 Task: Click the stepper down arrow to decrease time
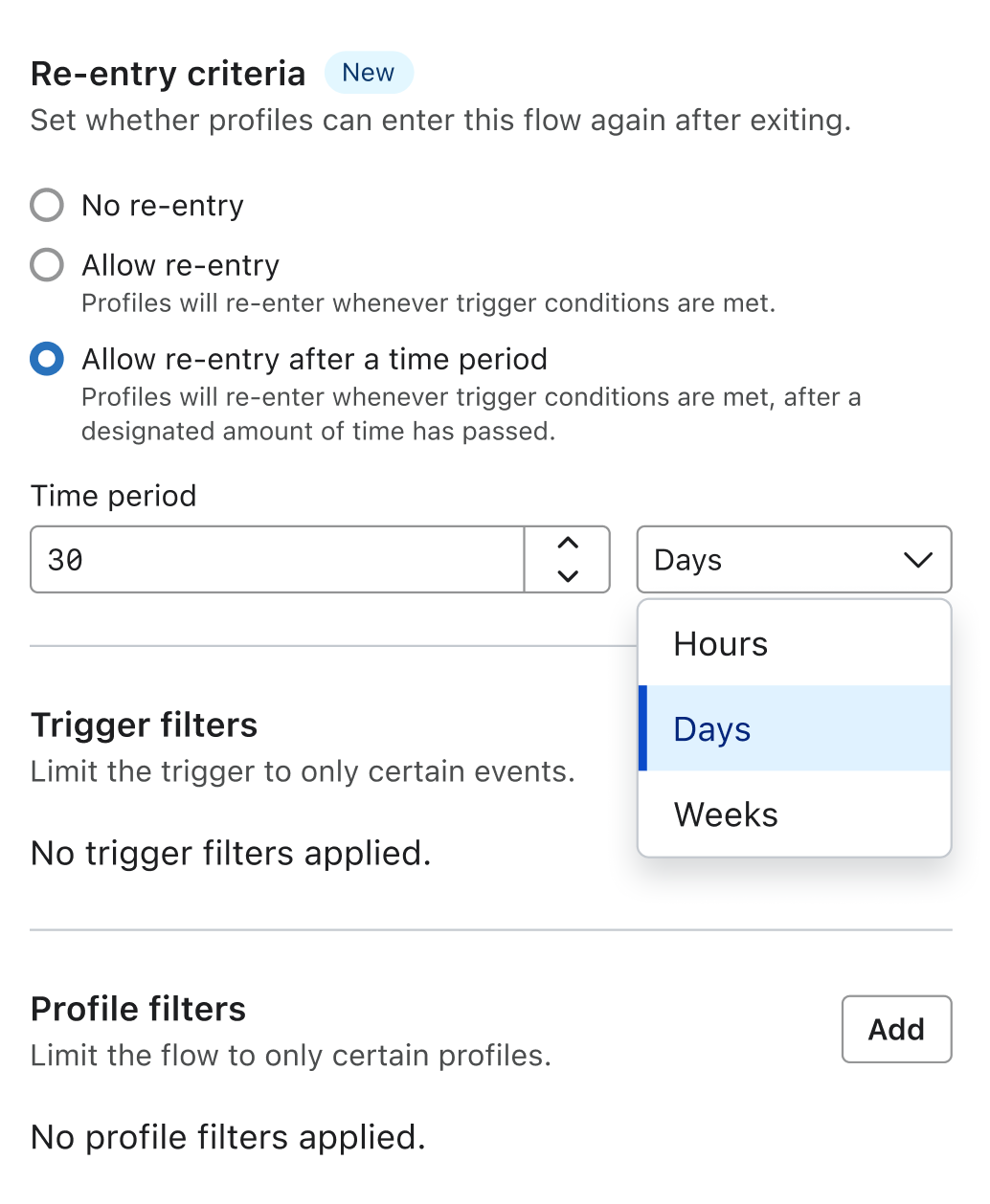[567, 575]
